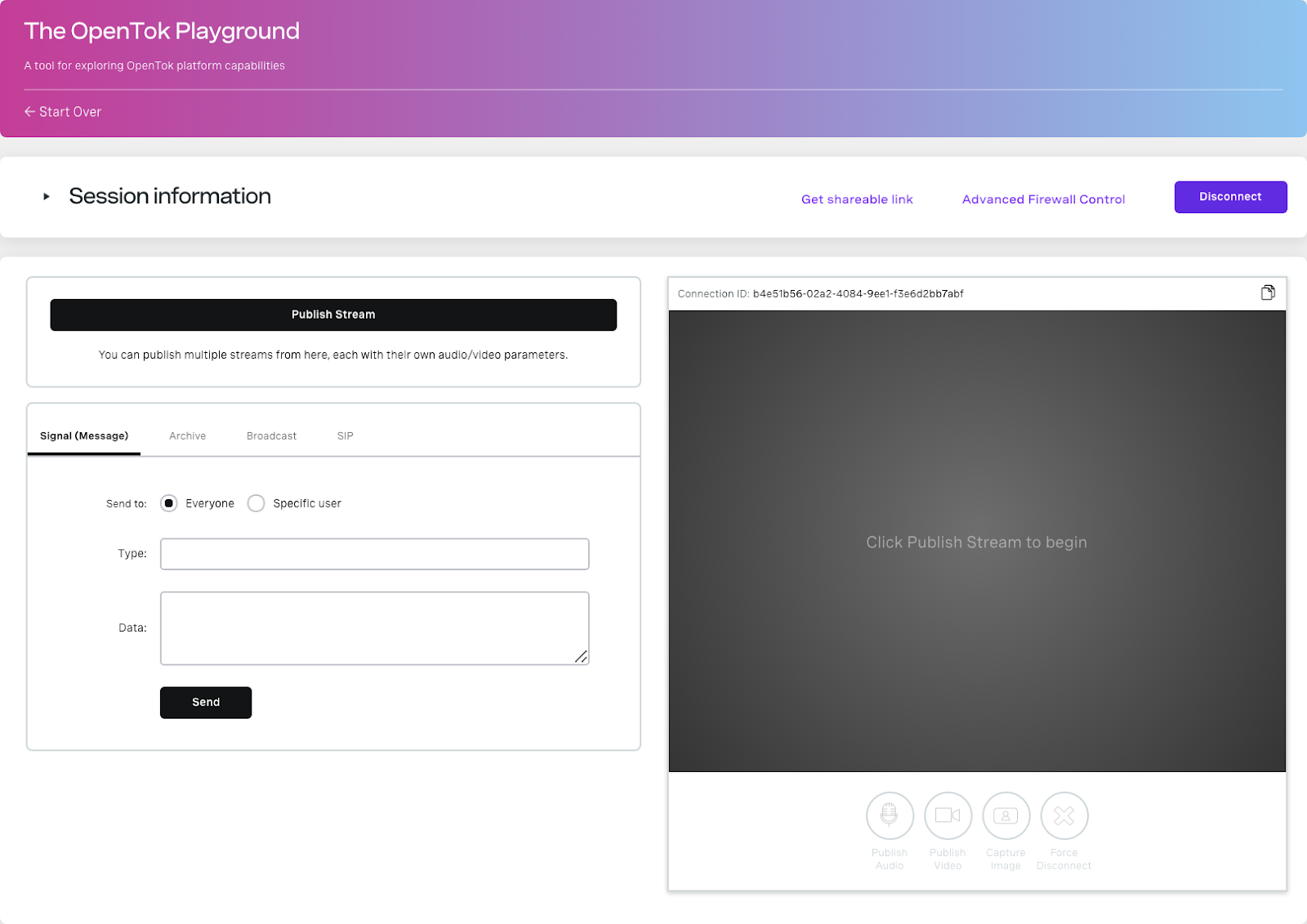Screen dimensions: 1307x924
Task: Click The OpenTok Playground title
Action: (162, 31)
